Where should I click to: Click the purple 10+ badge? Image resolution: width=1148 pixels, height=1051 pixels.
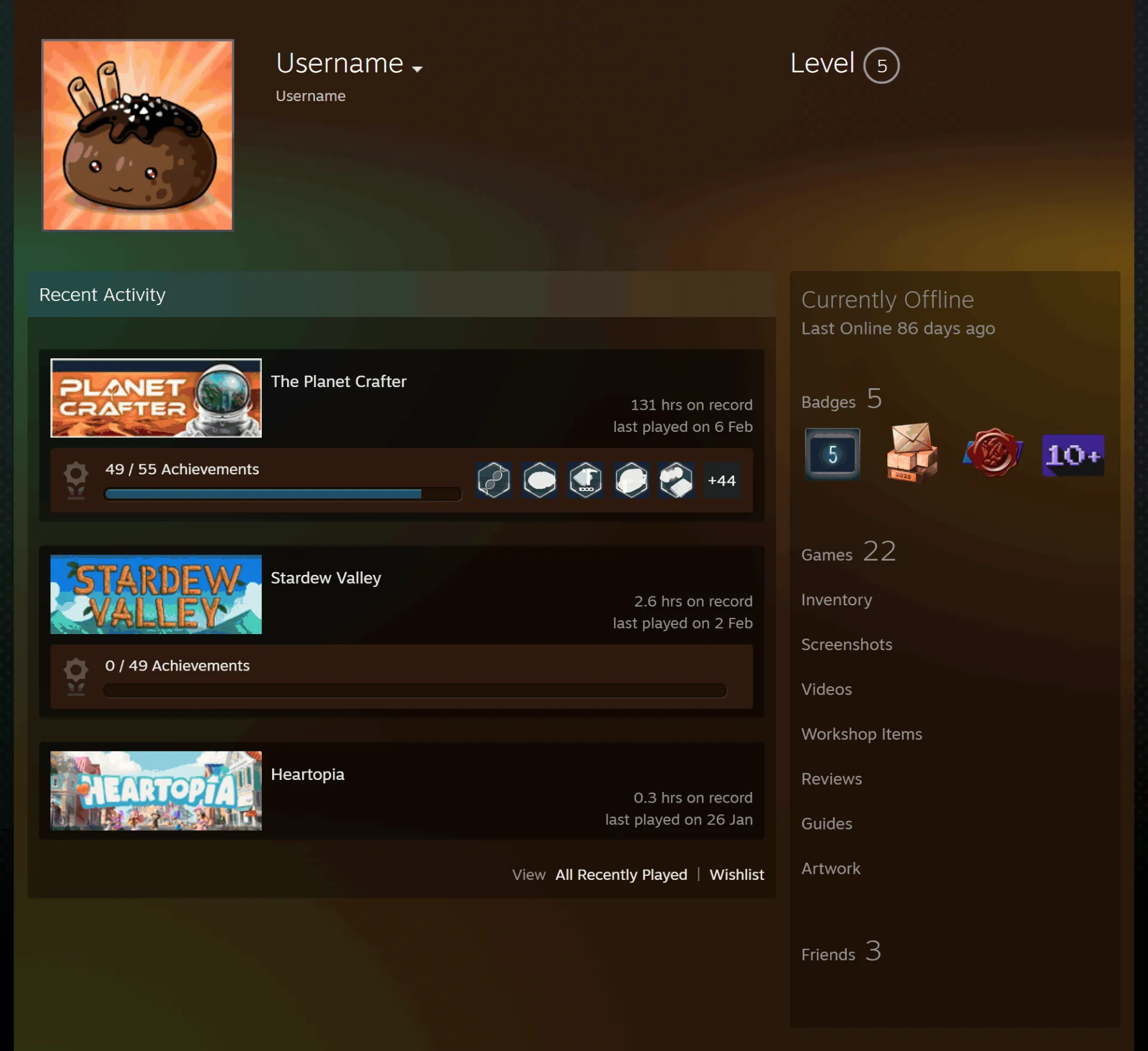click(1073, 455)
